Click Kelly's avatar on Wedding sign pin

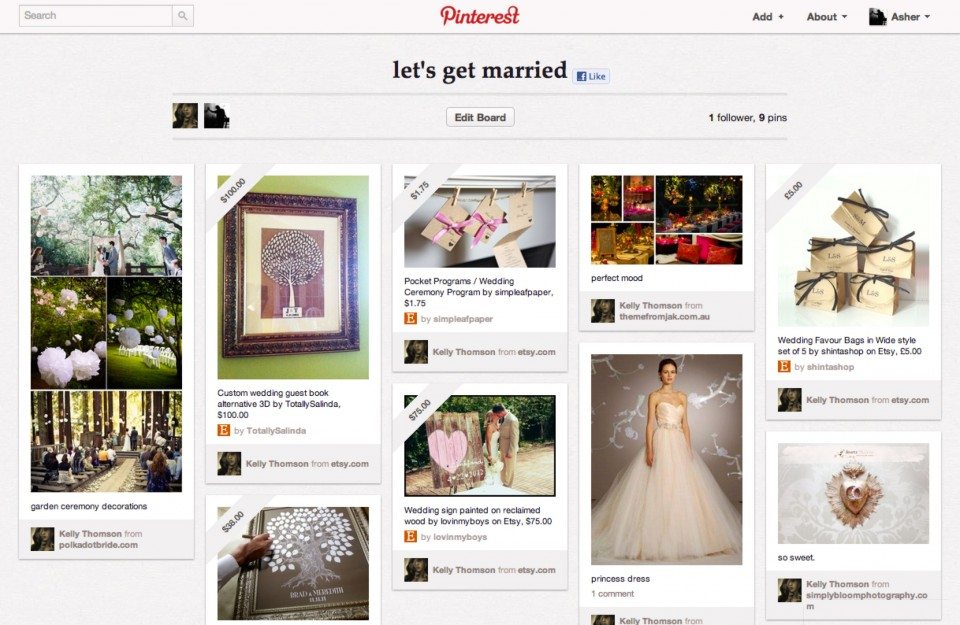tap(416, 570)
